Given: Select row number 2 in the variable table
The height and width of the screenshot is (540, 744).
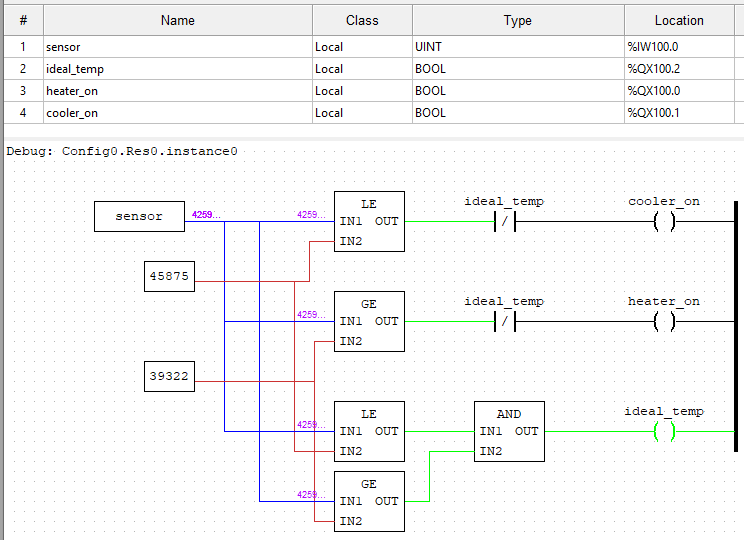Looking at the screenshot, I should coord(23,69).
